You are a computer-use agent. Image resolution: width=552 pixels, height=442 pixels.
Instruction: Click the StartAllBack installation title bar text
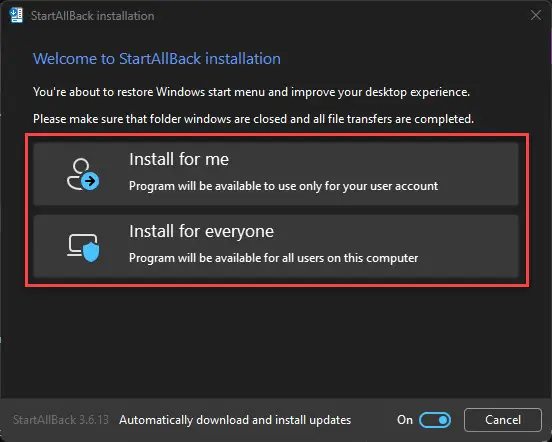[92, 16]
